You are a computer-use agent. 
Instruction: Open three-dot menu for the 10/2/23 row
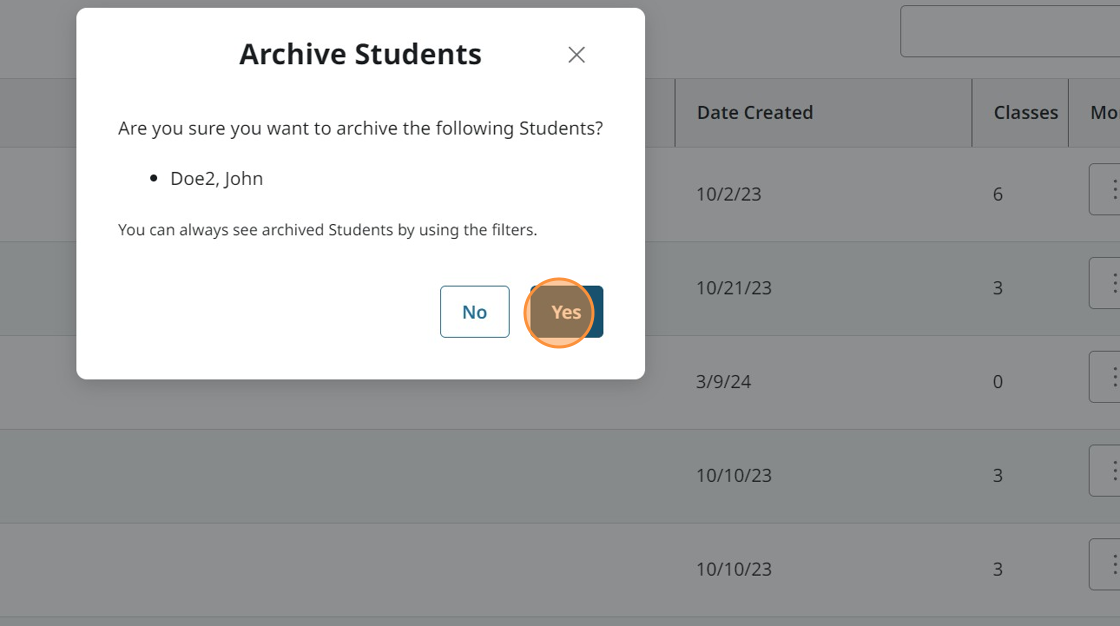[x=1108, y=189]
